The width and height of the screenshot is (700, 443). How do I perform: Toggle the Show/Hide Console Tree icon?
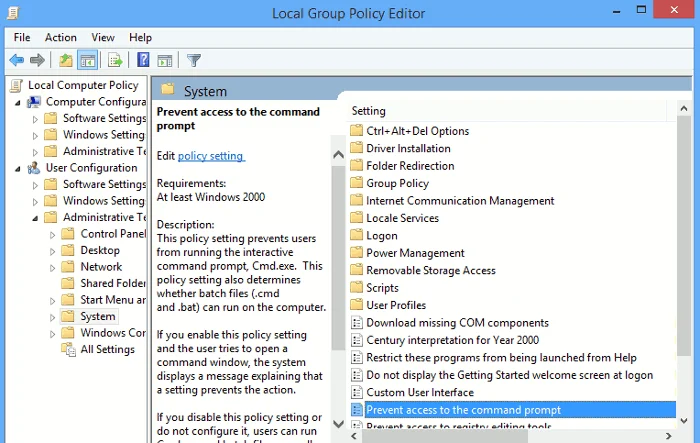88,60
